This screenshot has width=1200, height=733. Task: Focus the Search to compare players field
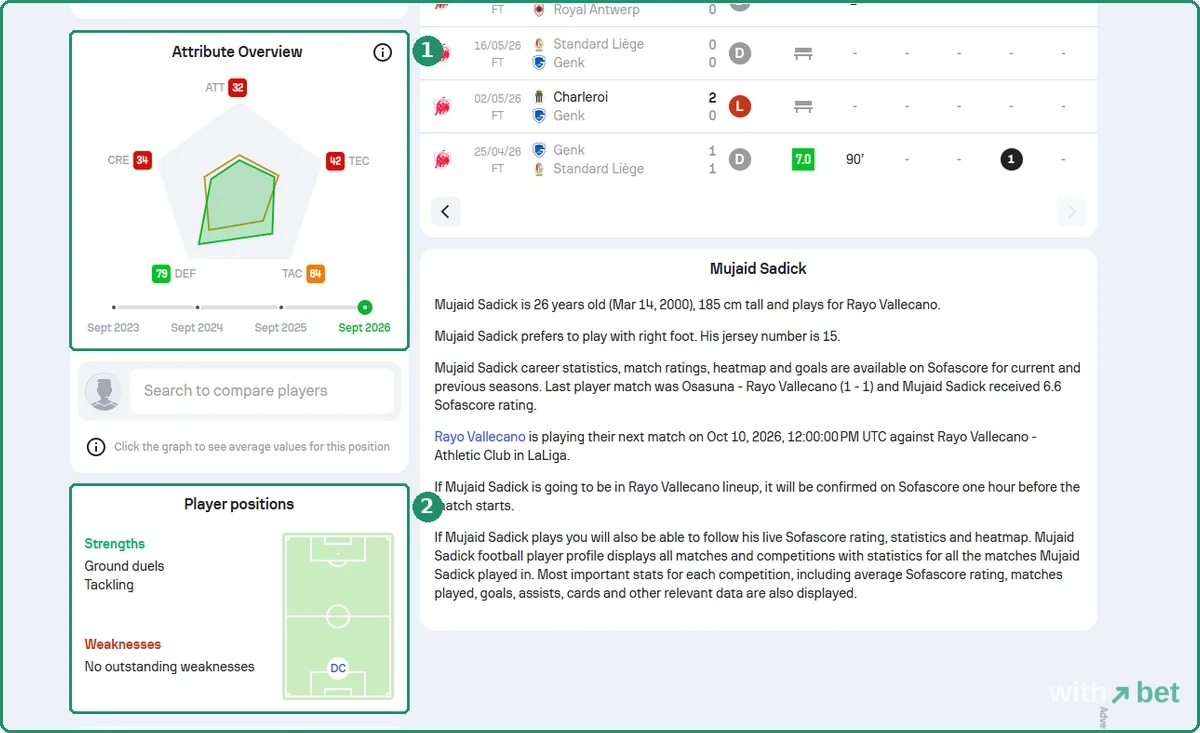261,391
